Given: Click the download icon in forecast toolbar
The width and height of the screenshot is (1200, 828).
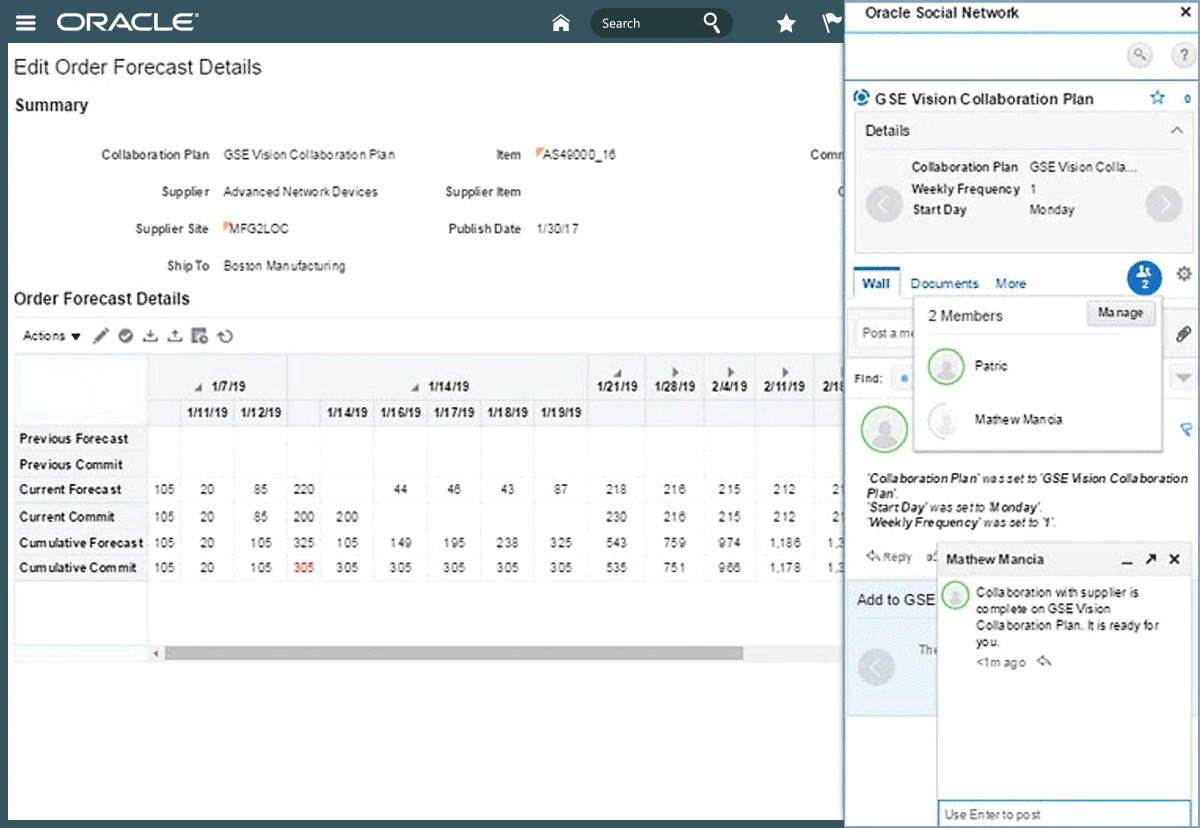Looking at the screenshot, I should click(x=150, y=336).
